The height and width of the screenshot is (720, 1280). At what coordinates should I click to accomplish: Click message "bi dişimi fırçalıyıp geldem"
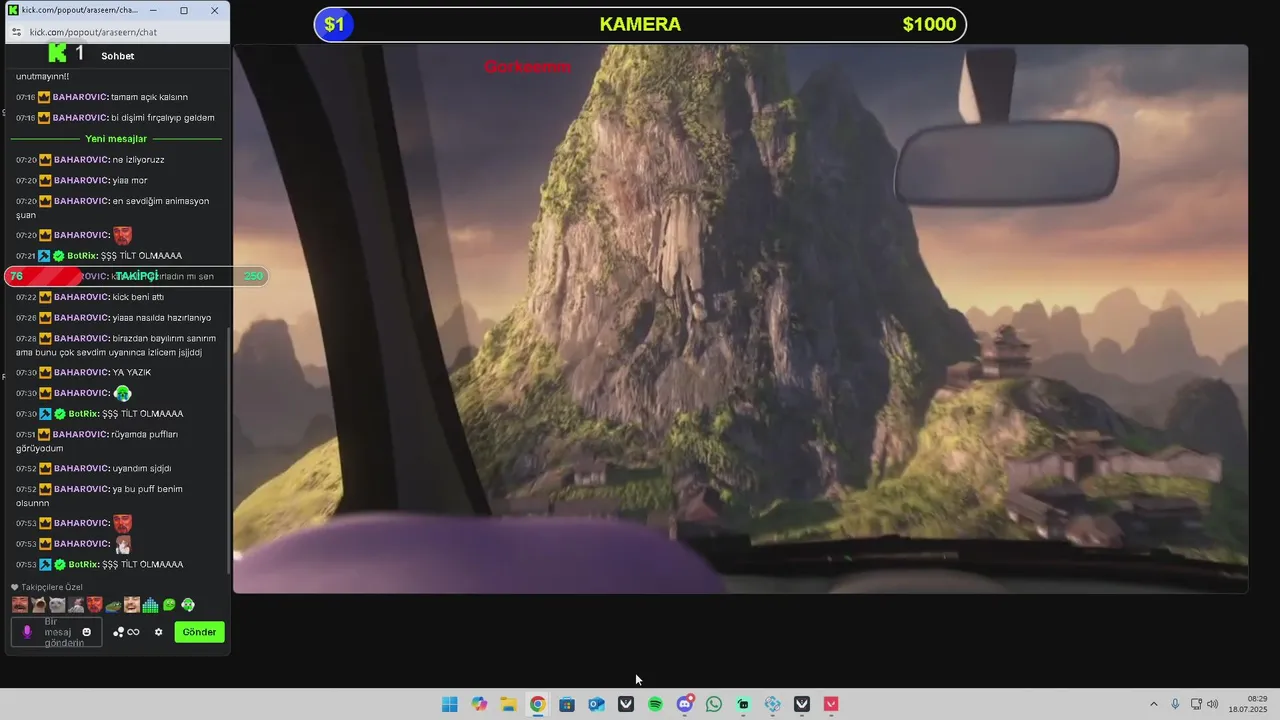coord(162,118)
